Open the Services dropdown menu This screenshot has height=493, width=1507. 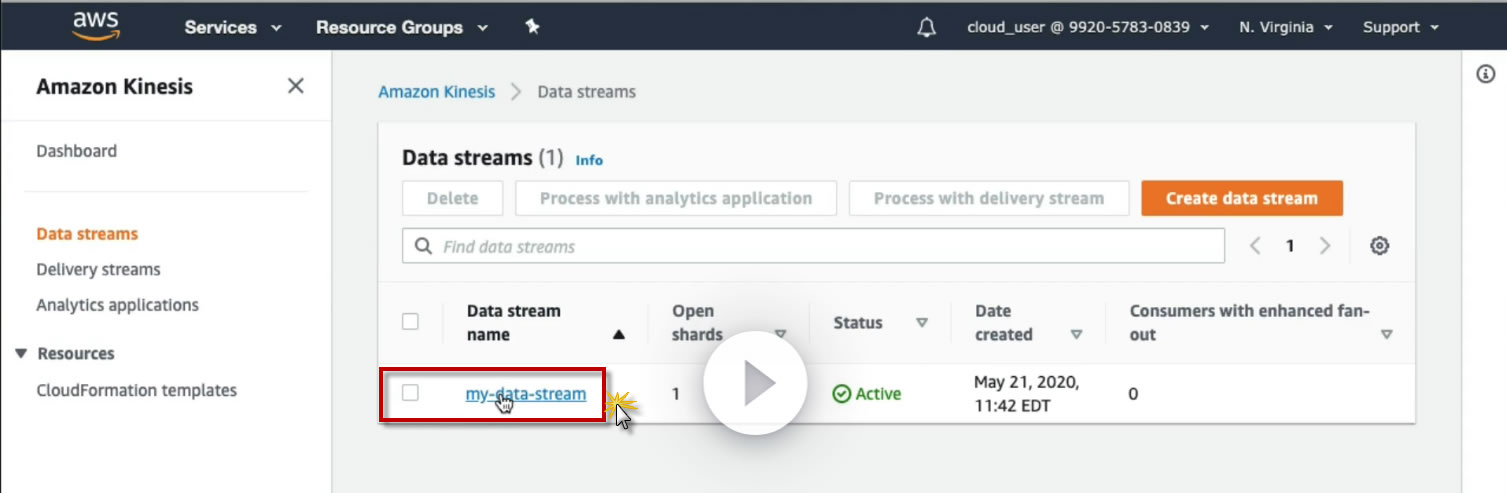233,27
